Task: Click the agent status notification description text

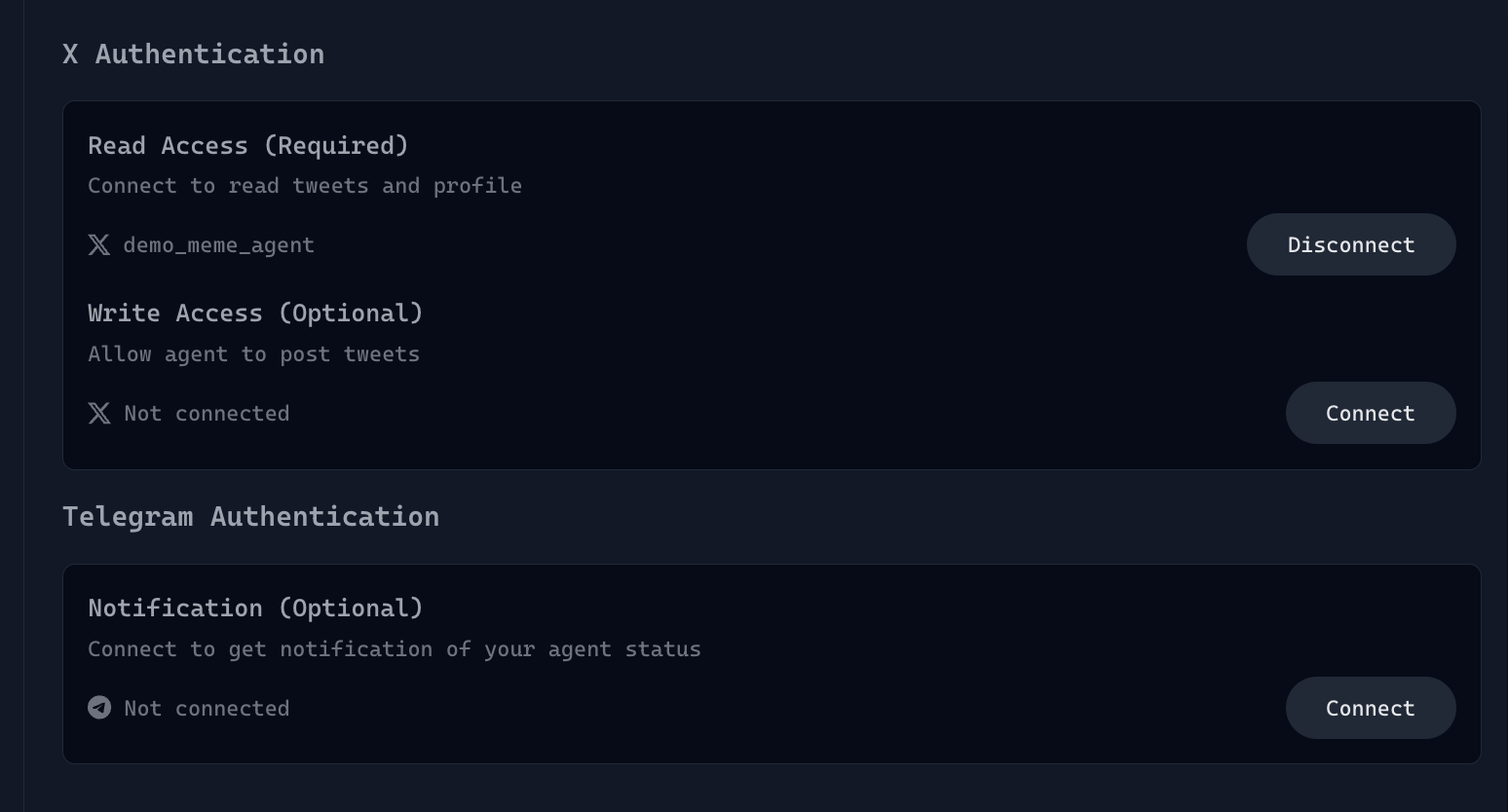Action: pos(394,649)
